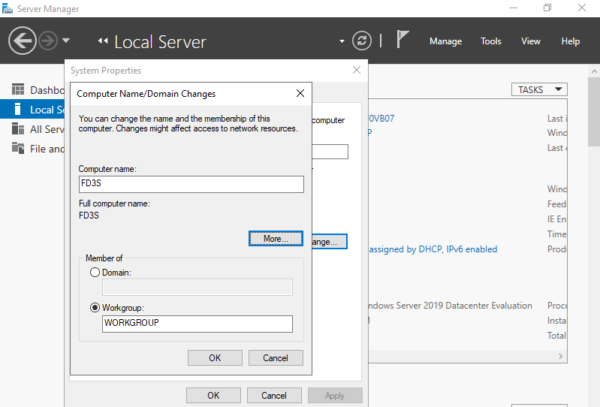The image size is (600, 407).
Task: Click the Computer name text field
Action: pos(191,184)
